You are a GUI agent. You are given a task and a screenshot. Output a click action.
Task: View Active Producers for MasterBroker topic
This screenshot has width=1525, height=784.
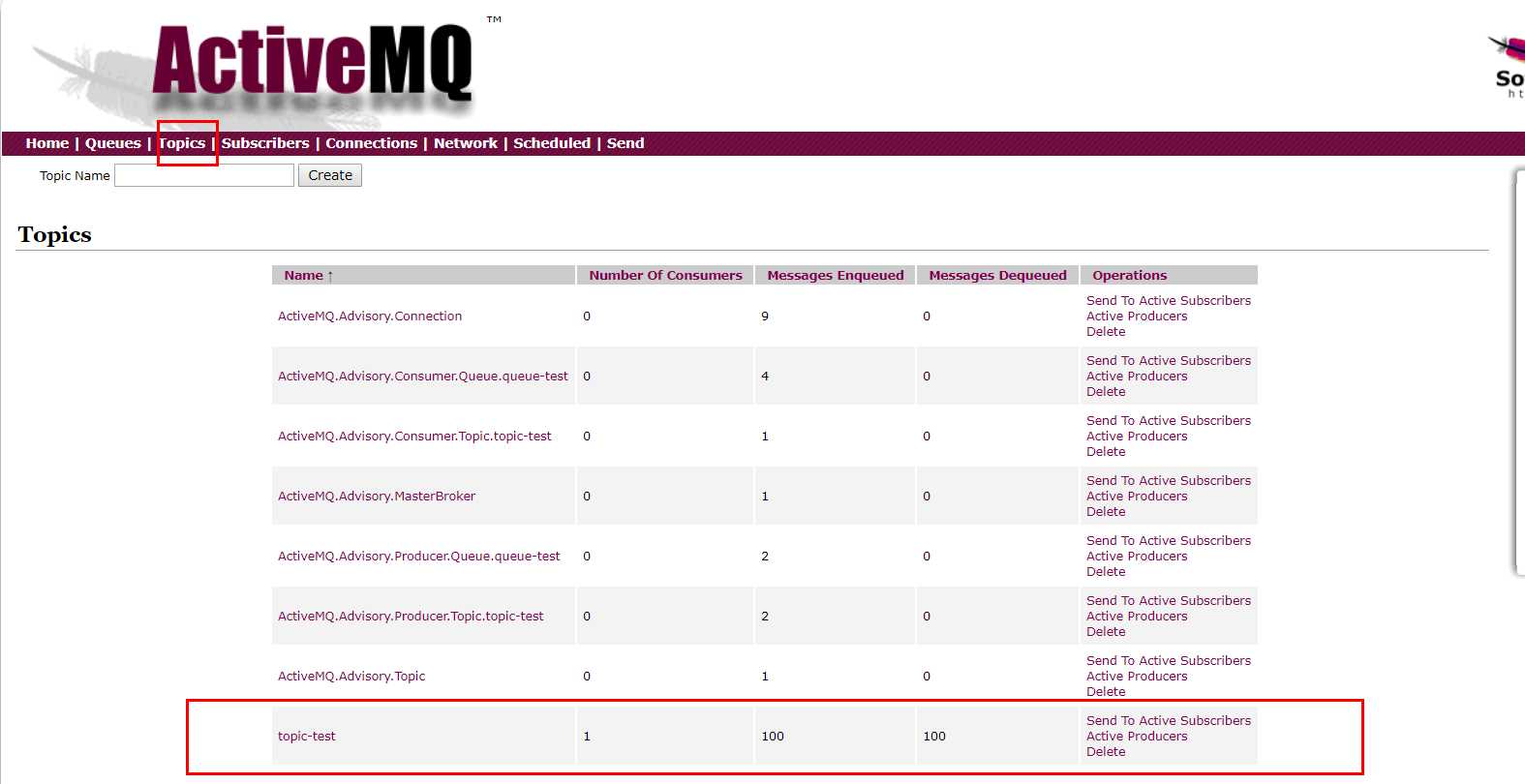pyautogui.click(x=1137, y=497)
